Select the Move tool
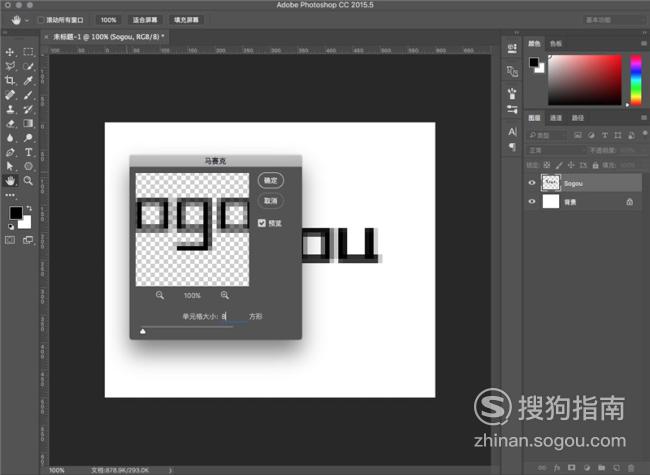 point(10,52)
